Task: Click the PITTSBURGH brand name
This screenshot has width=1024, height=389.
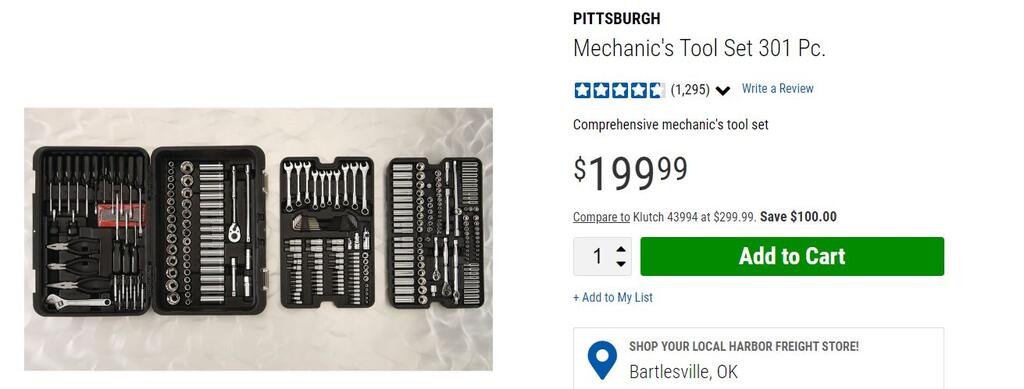Action: 616,18
